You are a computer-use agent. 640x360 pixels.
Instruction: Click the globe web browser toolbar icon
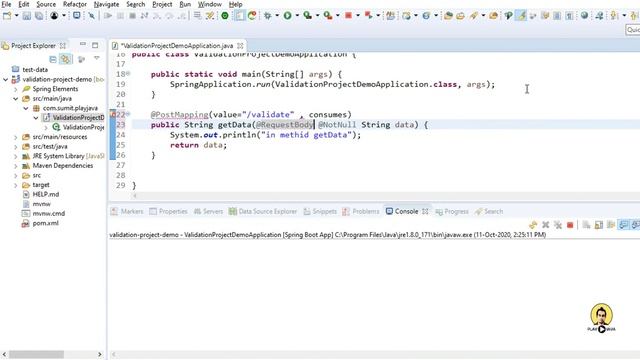tap(584, 16)
